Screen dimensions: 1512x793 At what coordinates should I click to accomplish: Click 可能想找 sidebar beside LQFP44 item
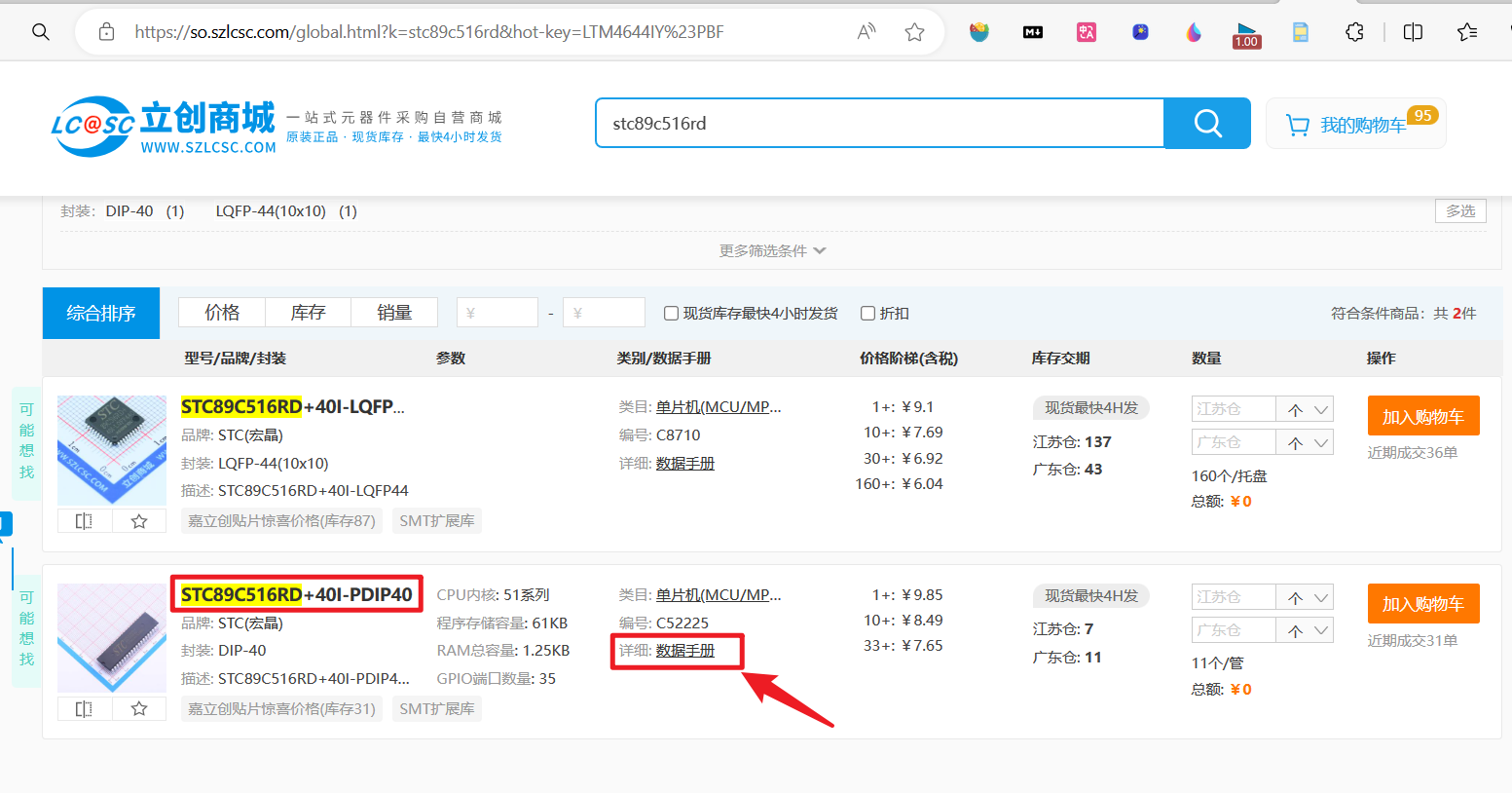[26, 441]
